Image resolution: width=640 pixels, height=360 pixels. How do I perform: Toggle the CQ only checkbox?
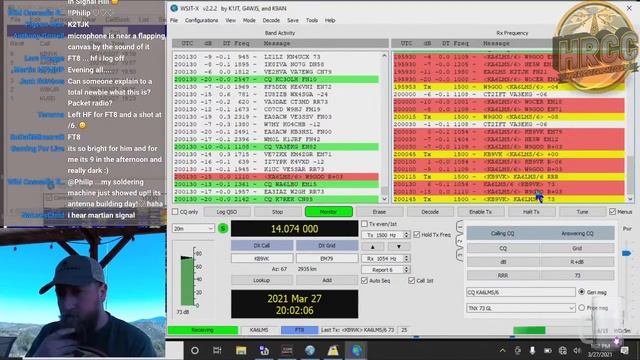175,212
